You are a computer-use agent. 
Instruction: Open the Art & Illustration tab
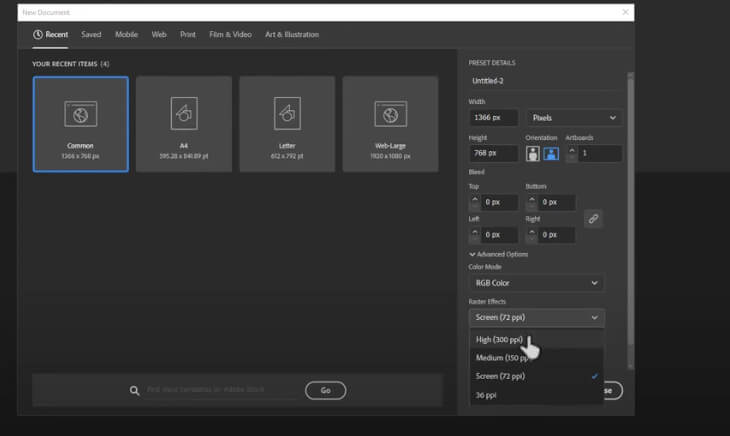(x=292, y=35)
